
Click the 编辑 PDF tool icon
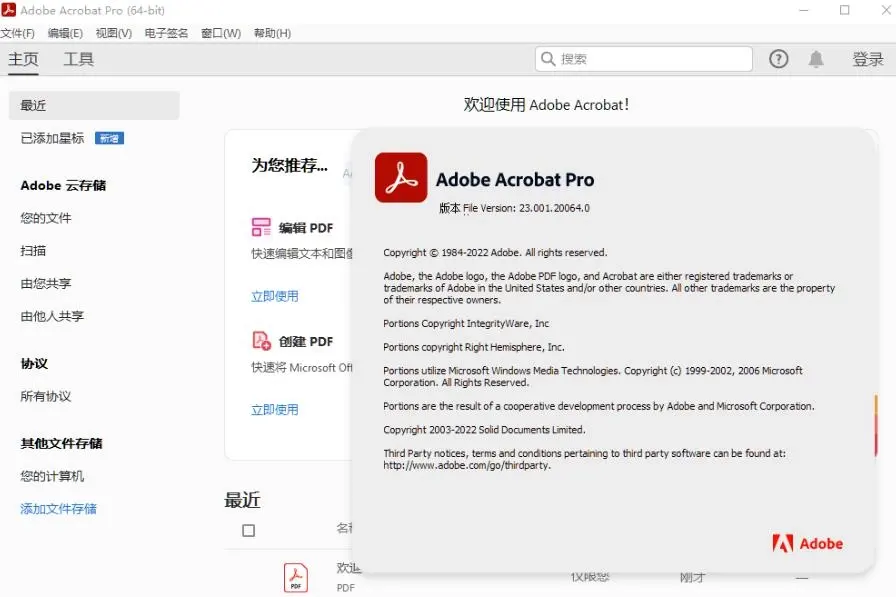tap(261, 227)
